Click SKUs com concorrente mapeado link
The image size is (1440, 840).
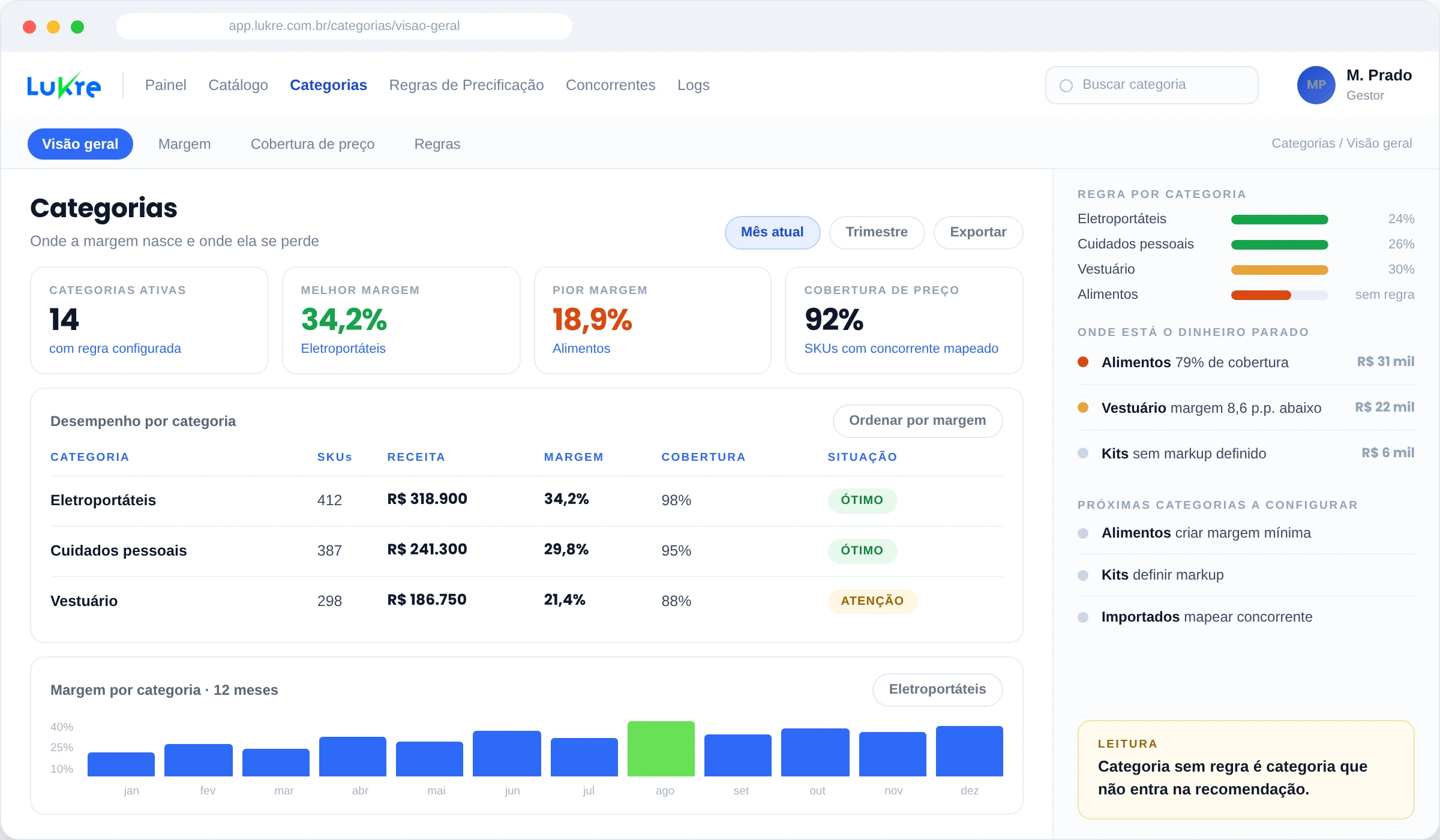[x=901, y=349]
